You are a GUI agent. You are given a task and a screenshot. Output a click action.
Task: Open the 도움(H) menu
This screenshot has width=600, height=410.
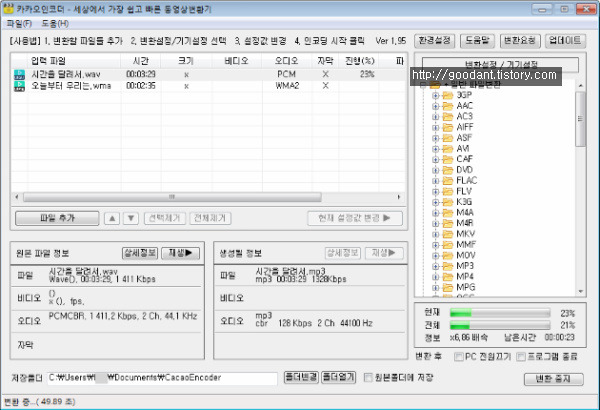pos(55,24)
